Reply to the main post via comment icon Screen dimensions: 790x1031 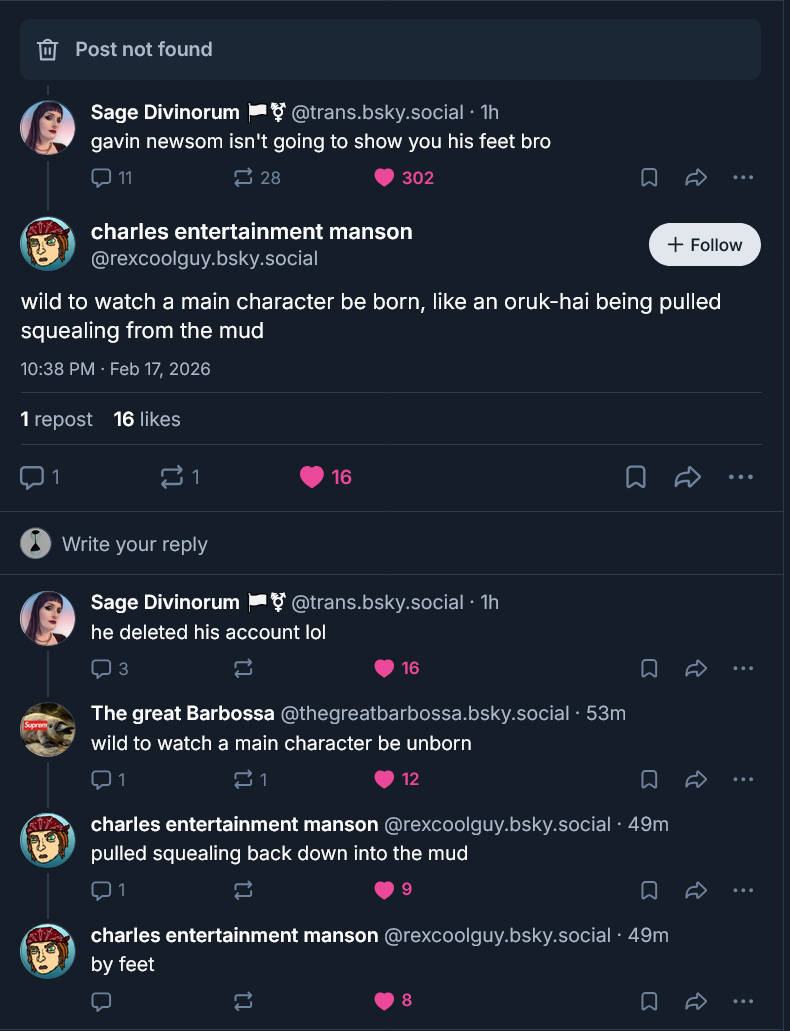[x=33, y=478]
